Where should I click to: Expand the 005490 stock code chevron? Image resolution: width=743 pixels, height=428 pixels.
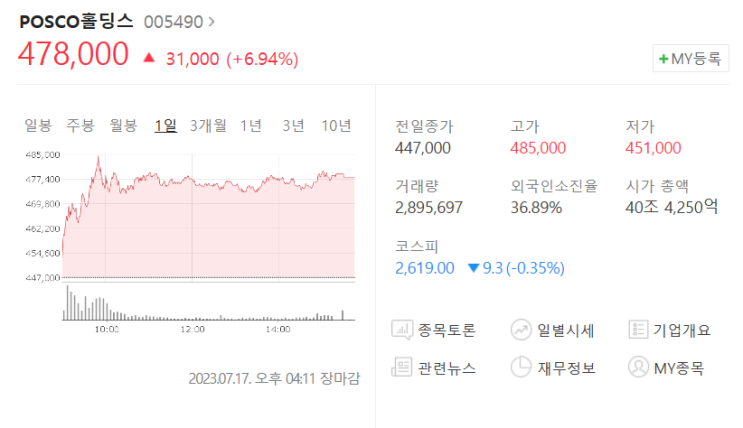(212, 21)
